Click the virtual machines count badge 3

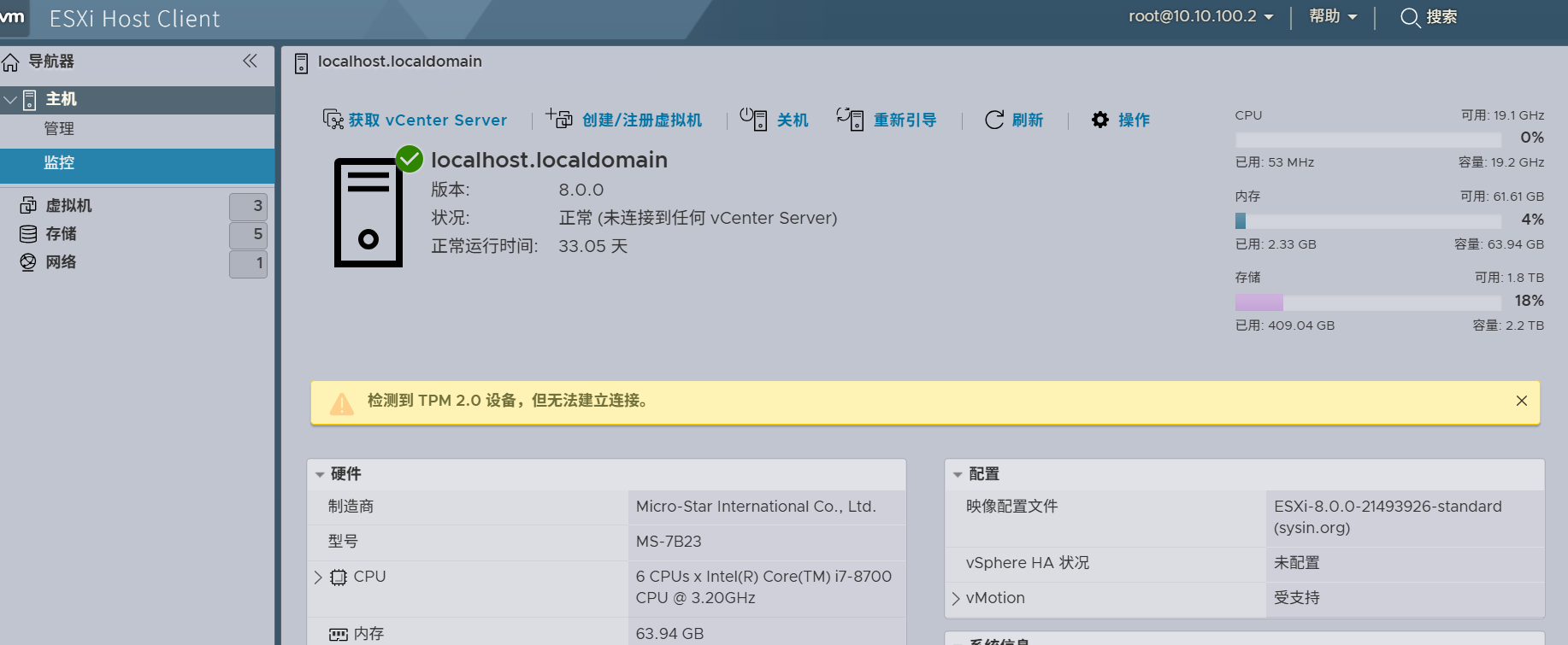[x=249, y=207]
